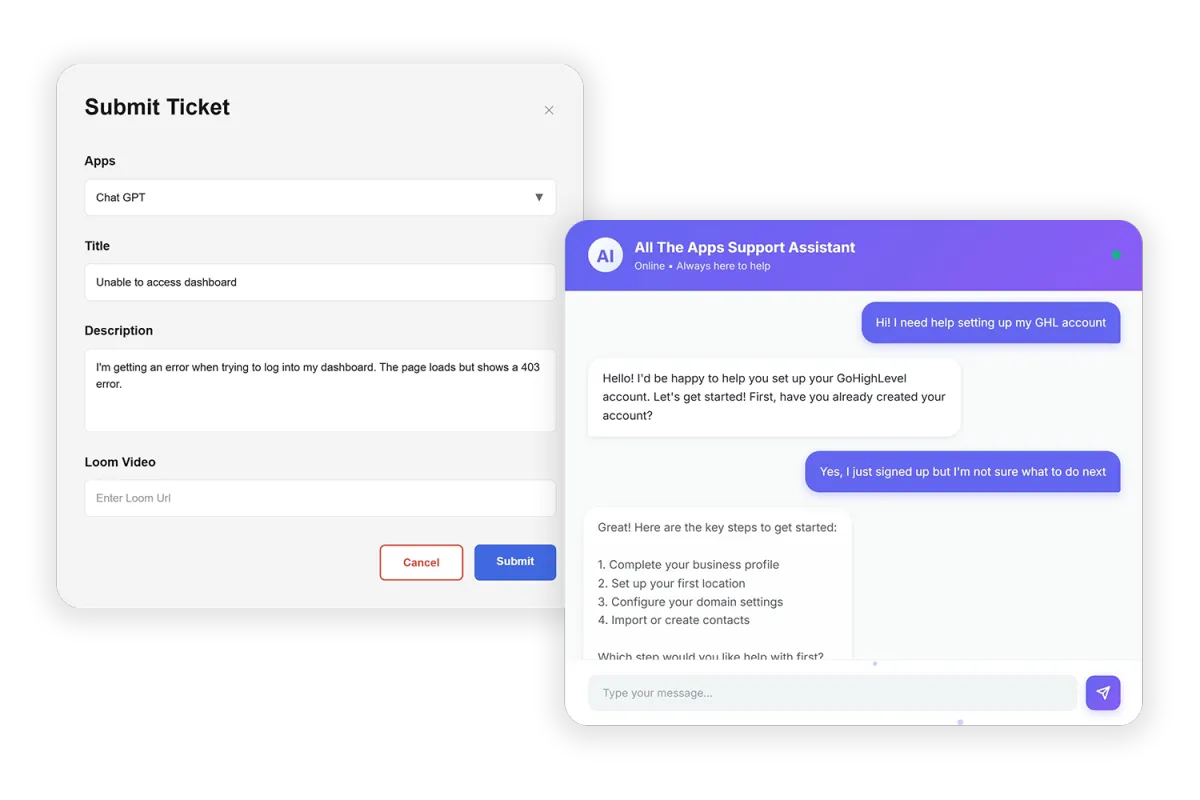Close the Submit Ticket dialog
Image resolution: width=1200 pixels, height=800 pixels.
coord(549,110)
